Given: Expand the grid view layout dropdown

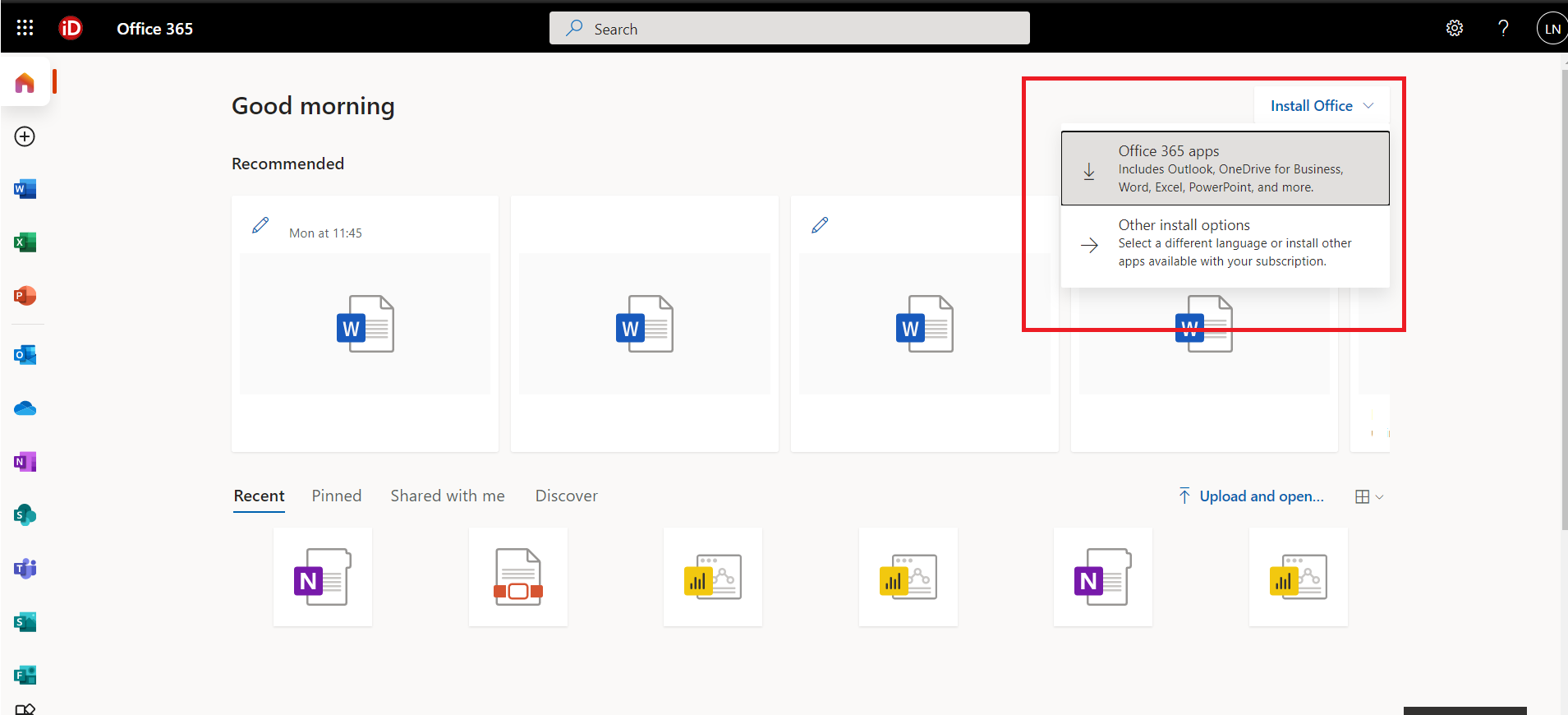Looking at the screenshot, I should pos(1369,496).
